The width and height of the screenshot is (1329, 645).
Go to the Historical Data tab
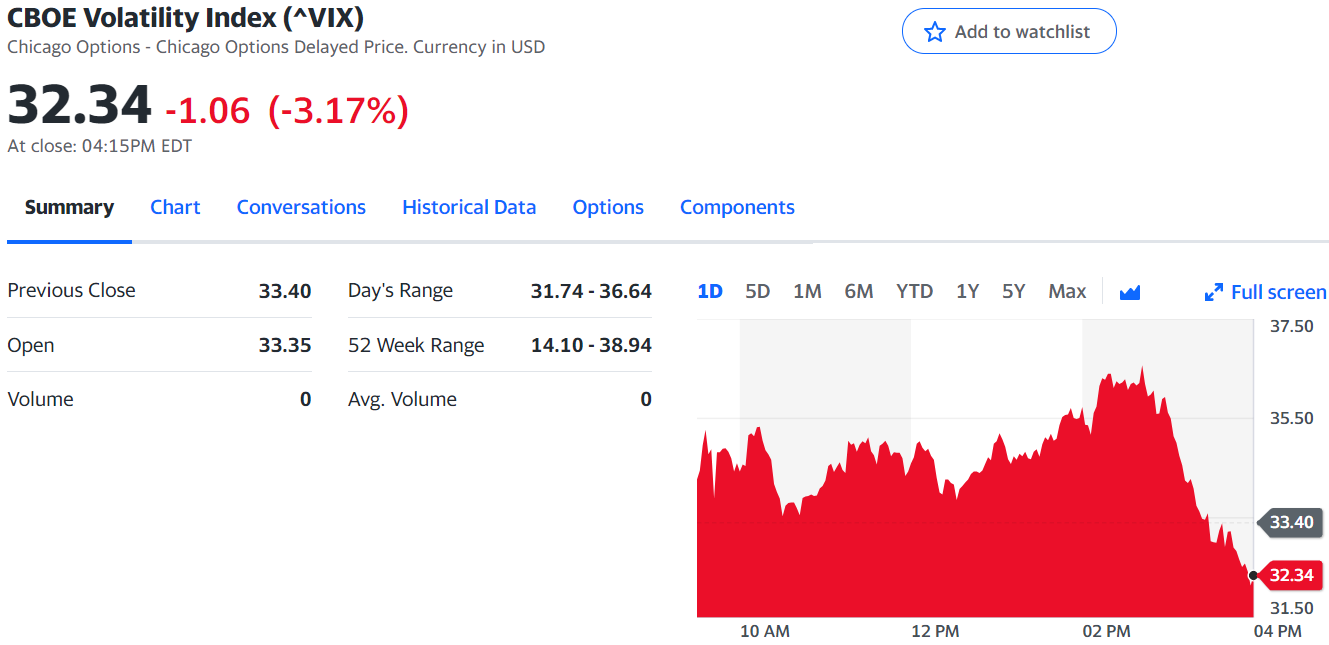[469, 207]
